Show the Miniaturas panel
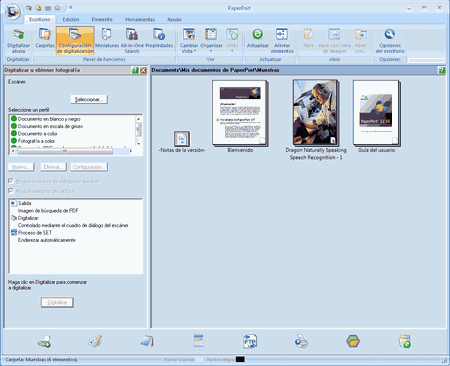Screen dimensions: 450x366 tap(107, 39)
